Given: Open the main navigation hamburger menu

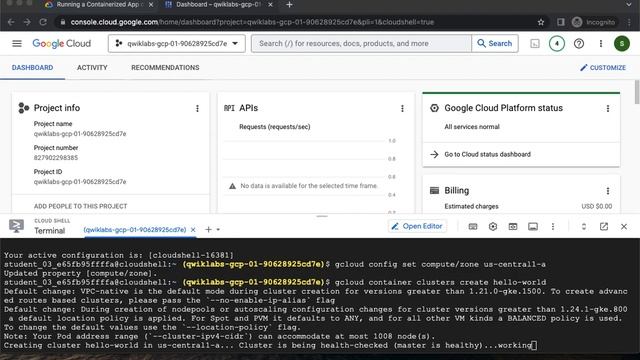Looking at the screenshot, I should click(17, 43).
